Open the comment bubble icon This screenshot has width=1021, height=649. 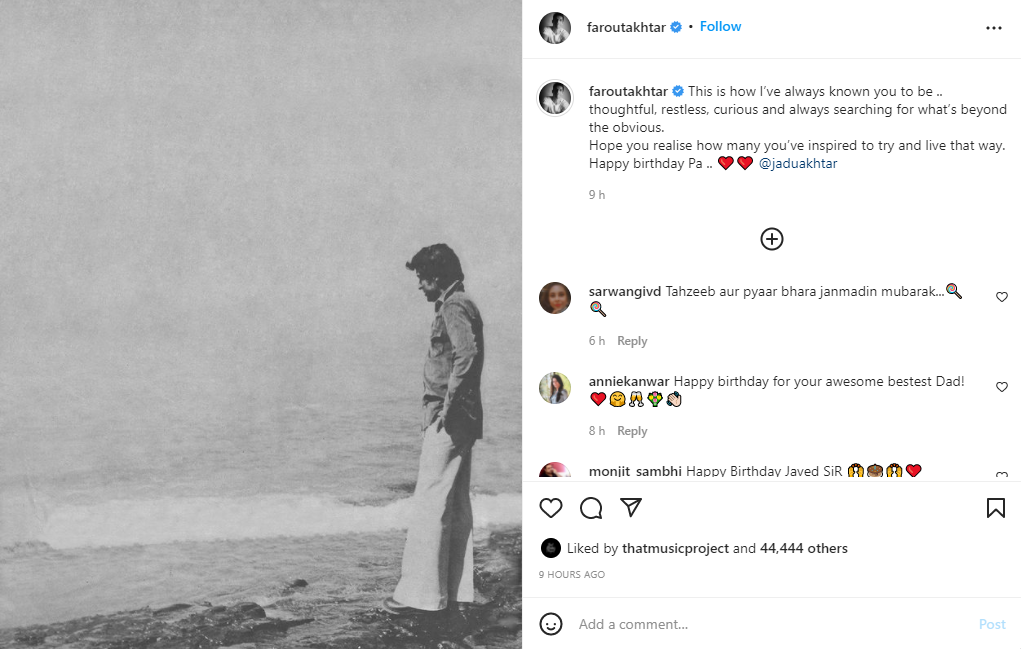tap(591, 508)
